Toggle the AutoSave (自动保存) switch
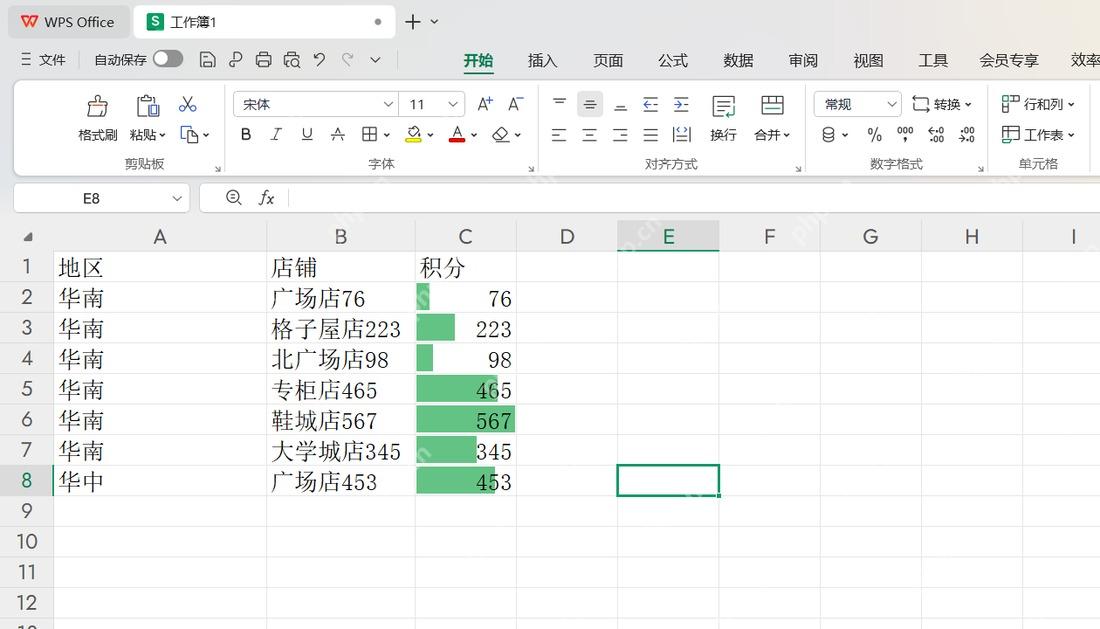 tap(168, 59)
